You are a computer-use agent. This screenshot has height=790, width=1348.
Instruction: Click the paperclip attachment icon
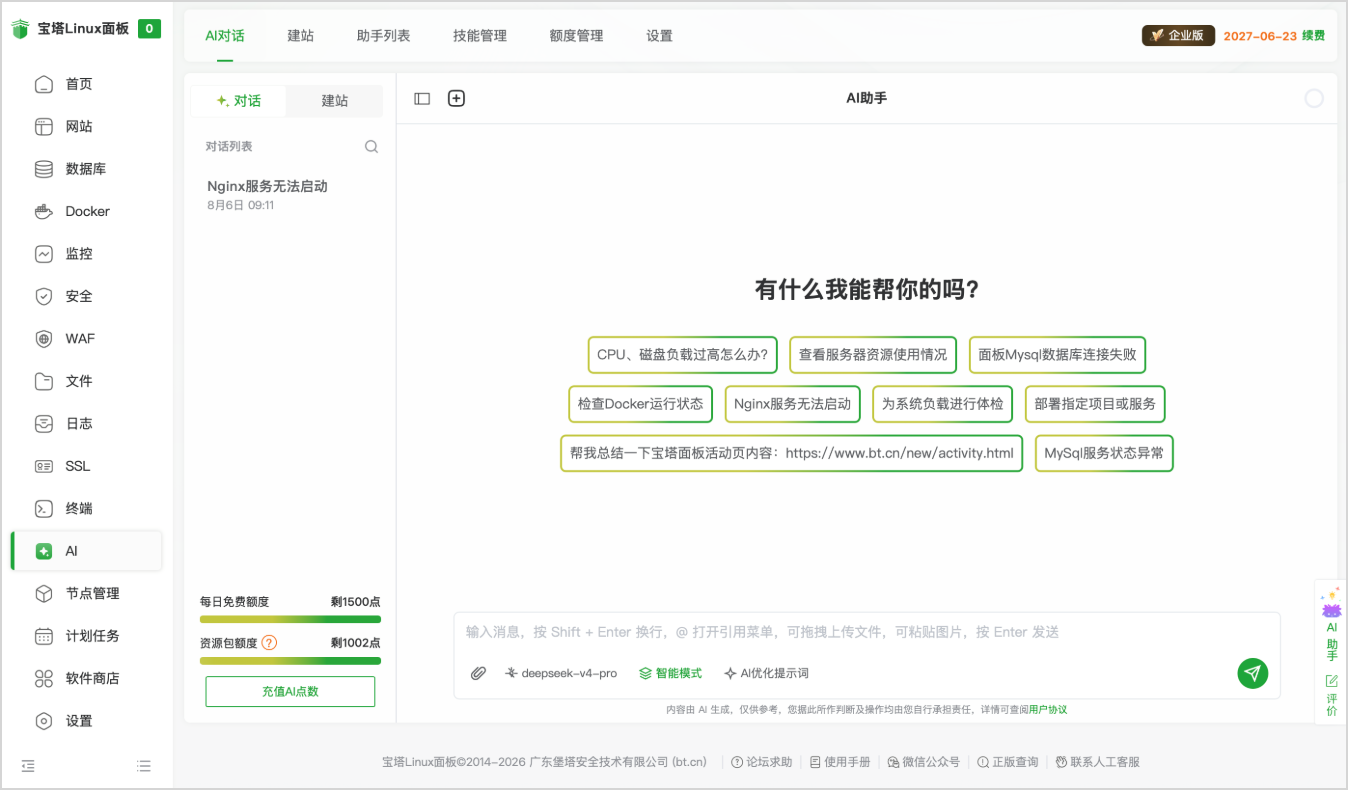pyautogui.click(x=479, y=673)
